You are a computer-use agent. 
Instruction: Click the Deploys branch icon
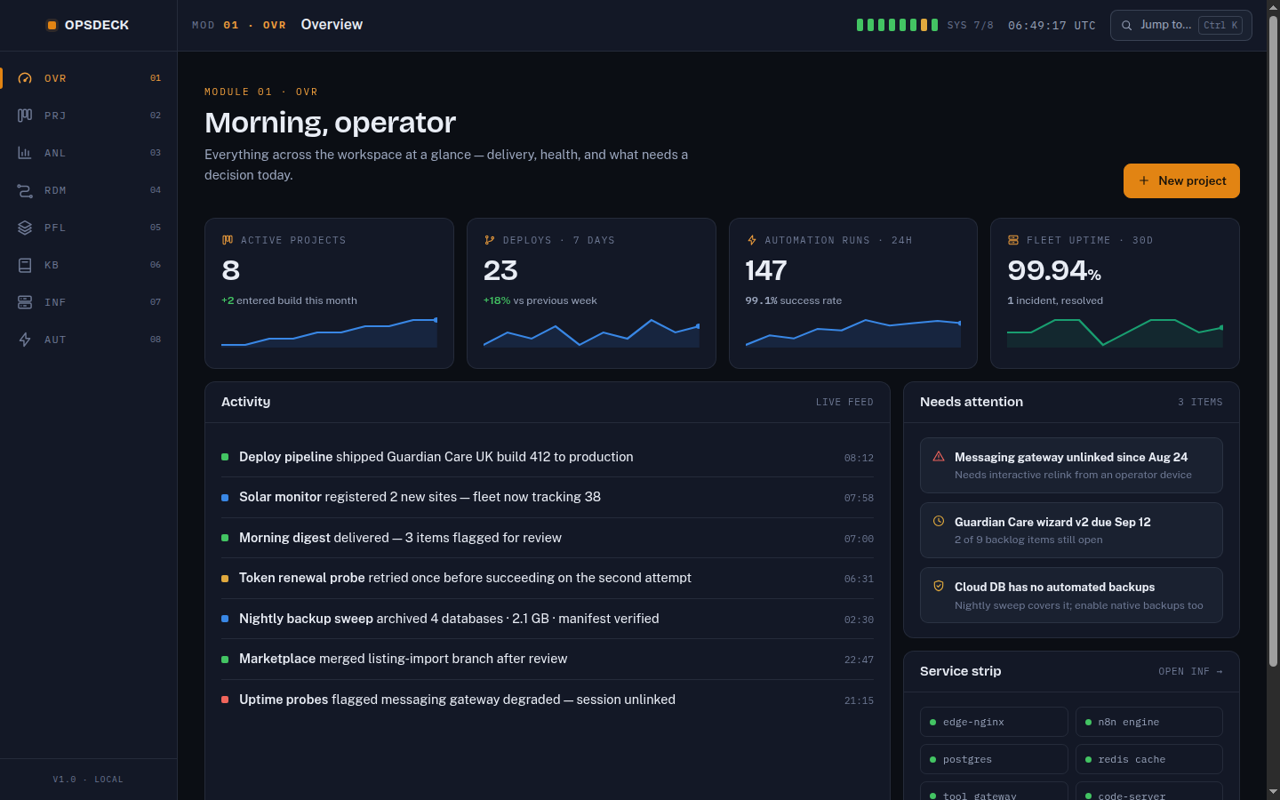pos(489,240)
